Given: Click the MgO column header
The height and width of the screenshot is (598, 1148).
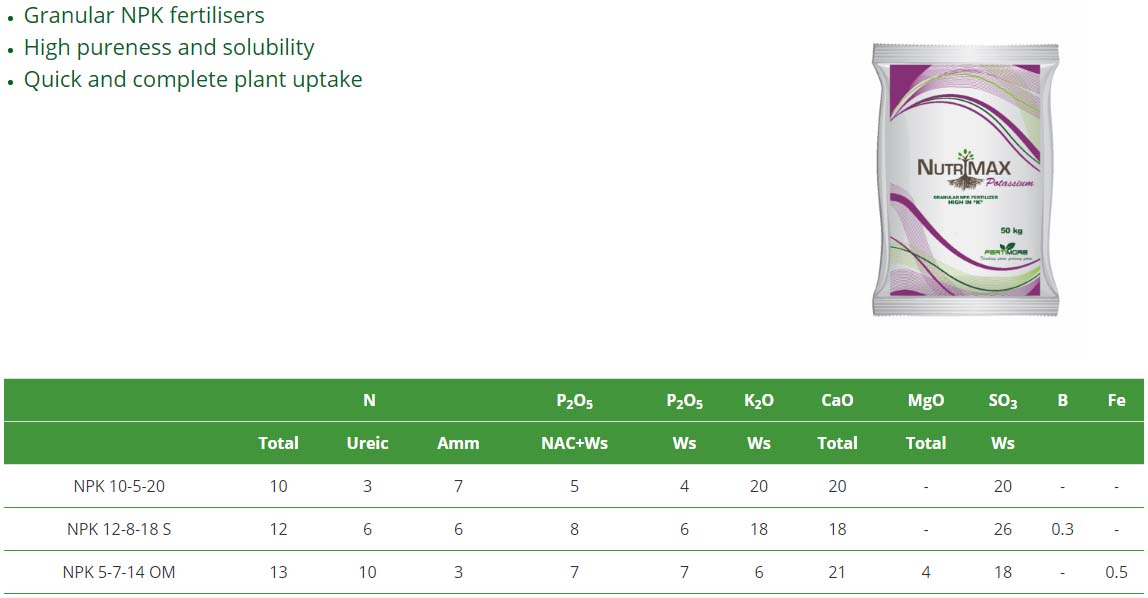Looking at the screenshot, I should 926,400.
